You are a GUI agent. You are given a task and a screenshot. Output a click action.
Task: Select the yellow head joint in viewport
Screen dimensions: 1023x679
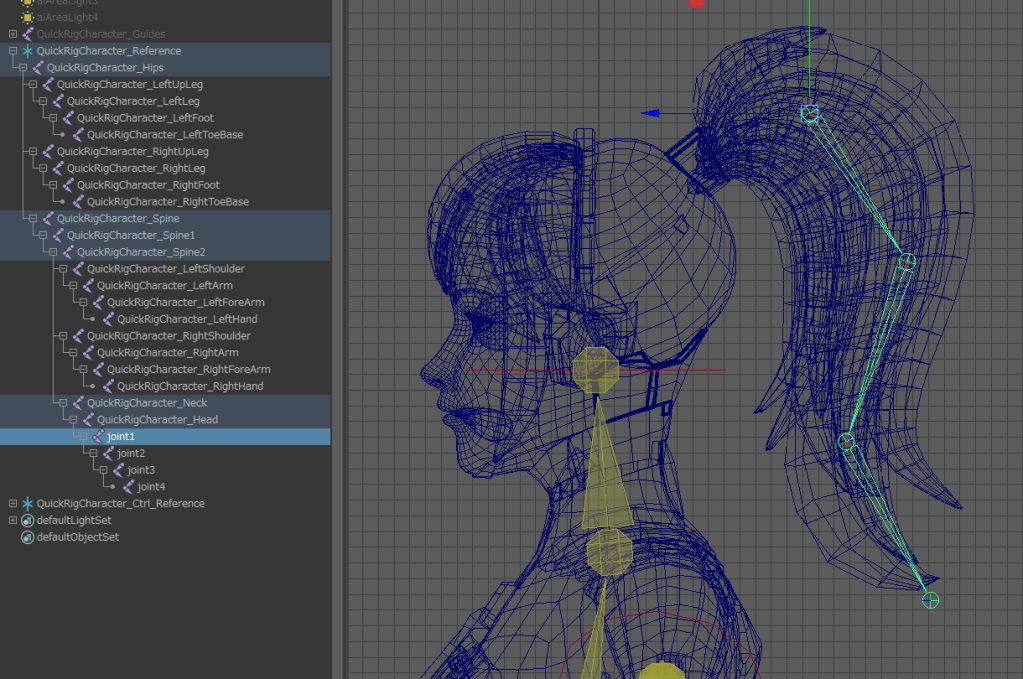coord(596,369)
